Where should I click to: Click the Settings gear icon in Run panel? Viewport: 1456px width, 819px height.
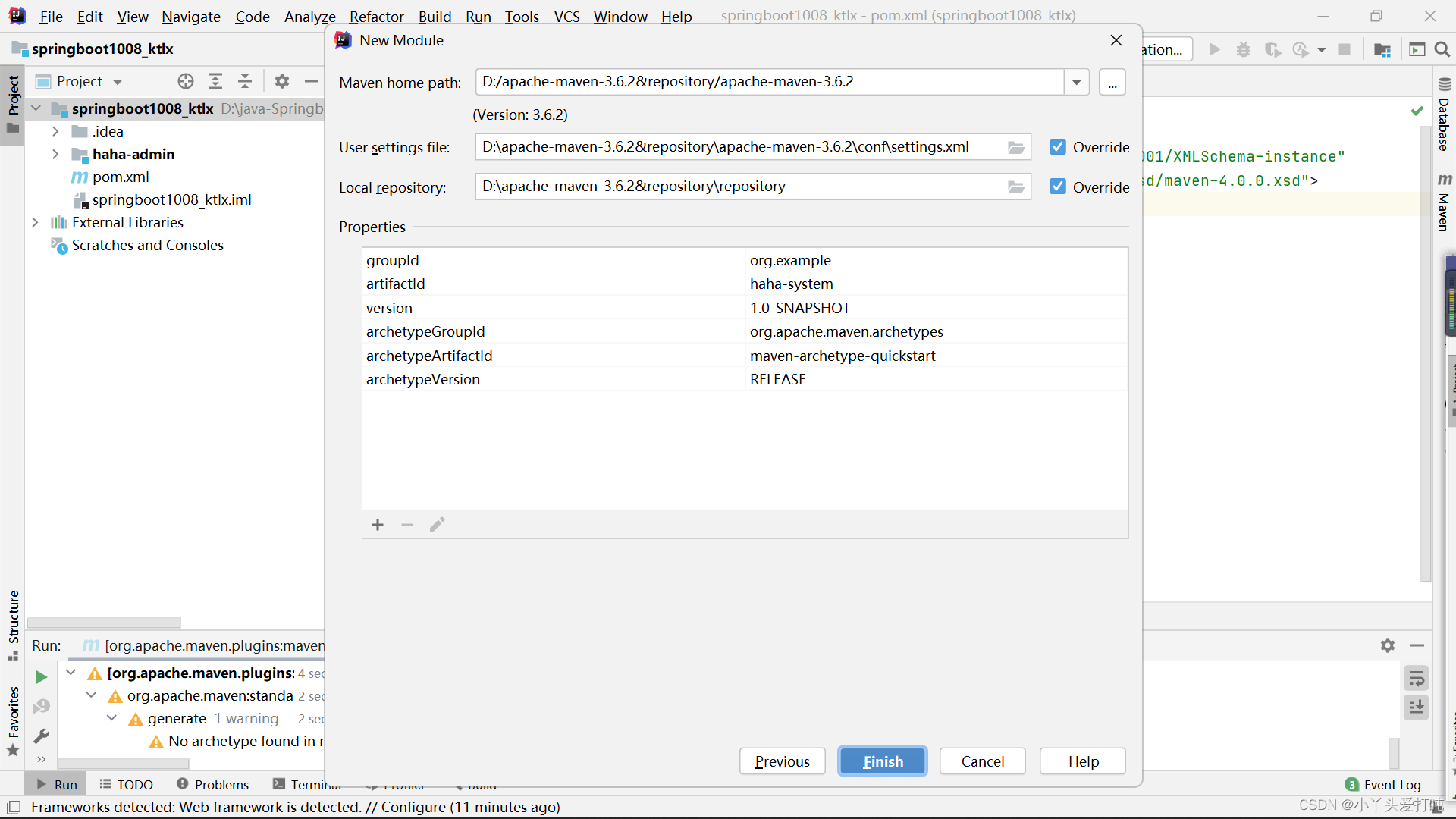(x=1387, y=645)
